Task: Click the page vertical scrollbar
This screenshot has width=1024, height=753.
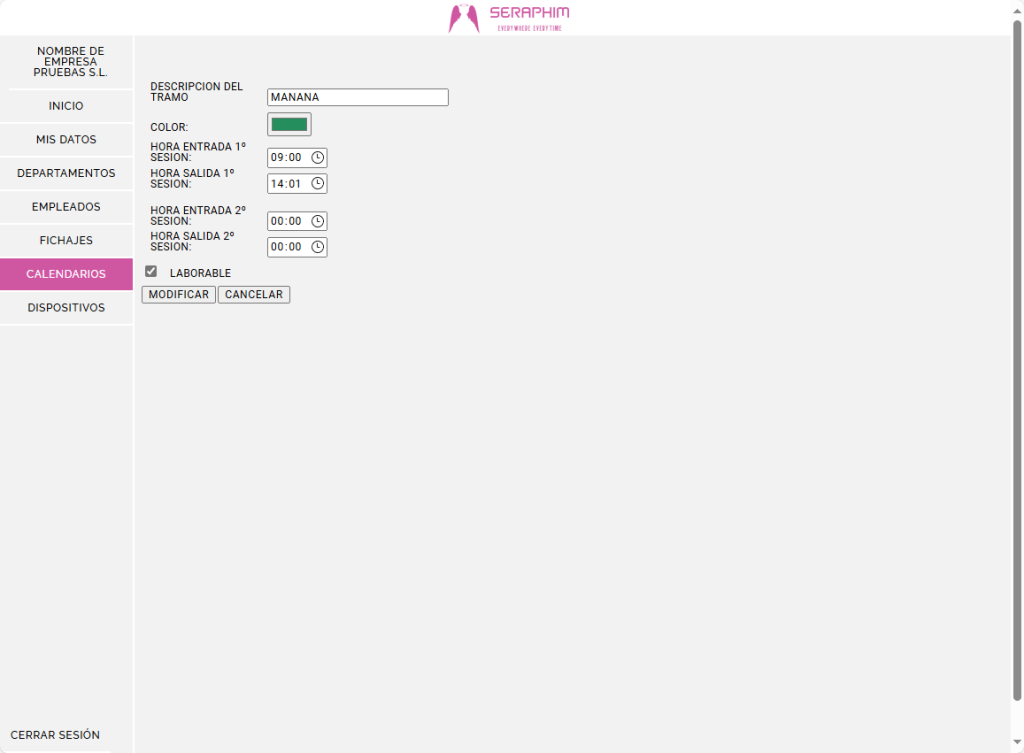Action: (x=1017, y=360)
